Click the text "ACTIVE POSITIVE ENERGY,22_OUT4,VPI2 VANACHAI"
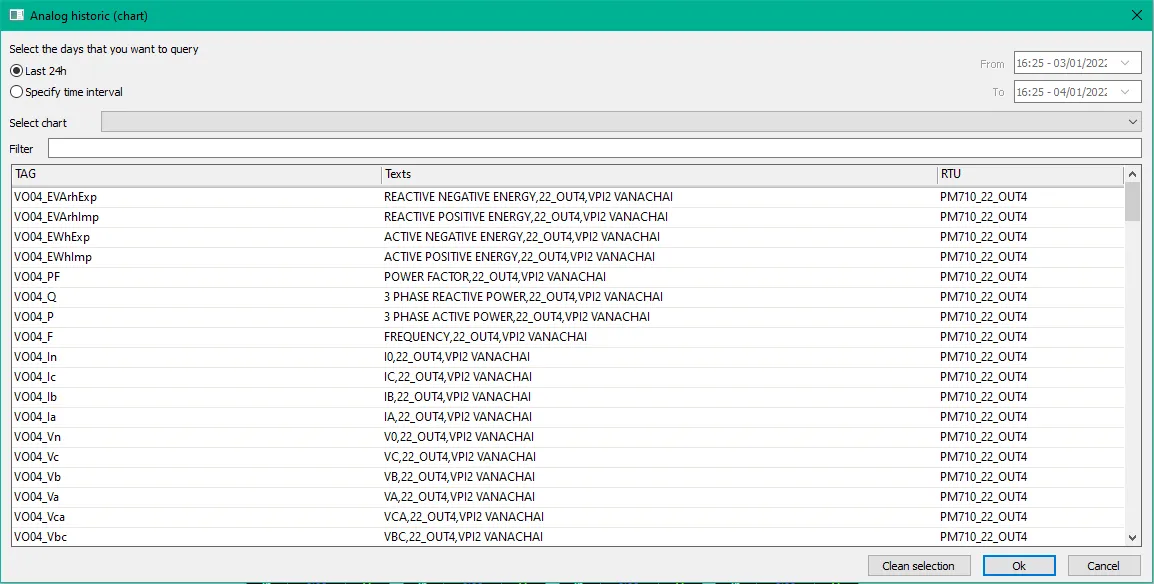The height and width of the screenshot is (584, 1154). (x=520, y=257)
